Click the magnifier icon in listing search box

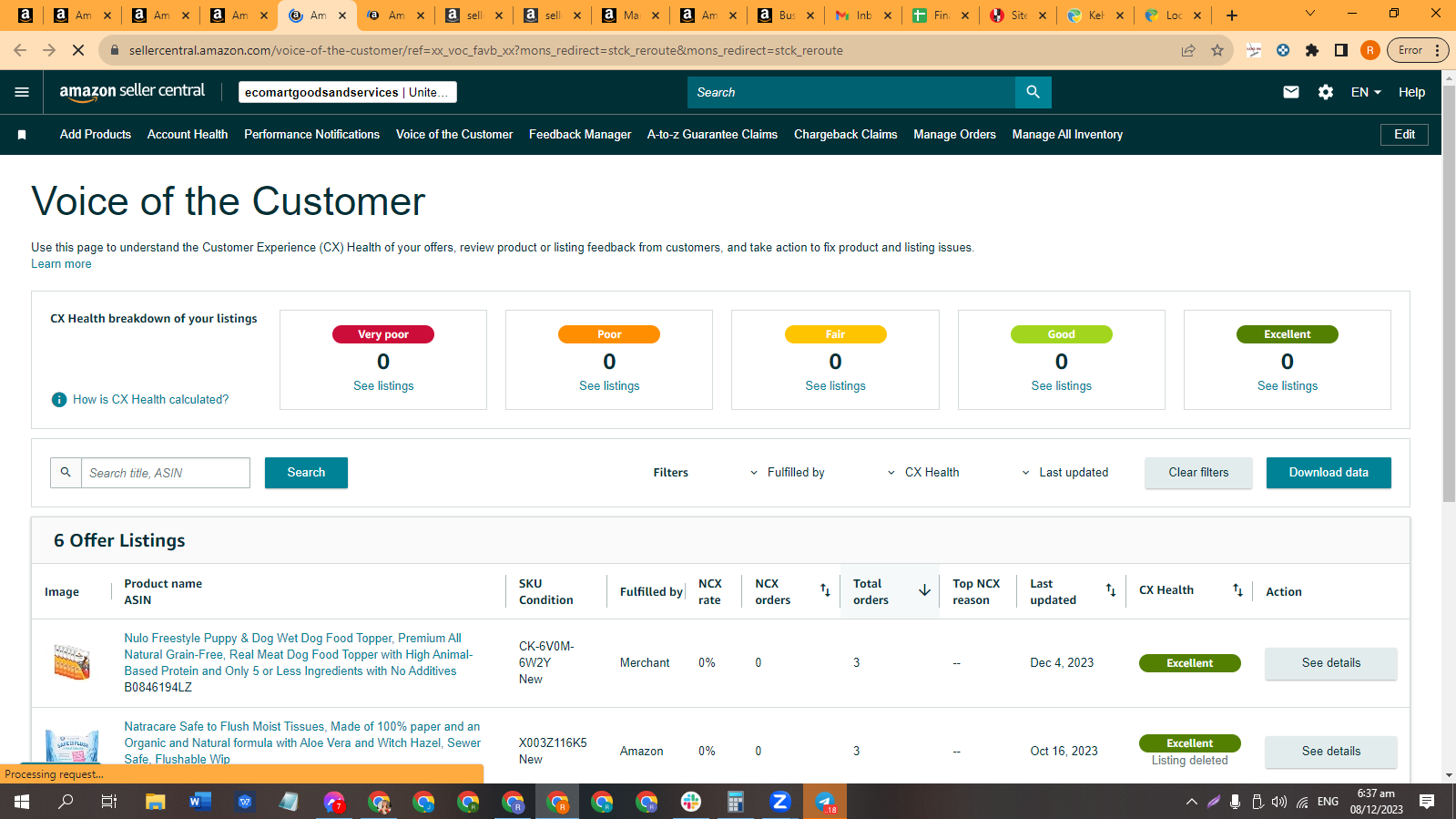coord(66,473)
